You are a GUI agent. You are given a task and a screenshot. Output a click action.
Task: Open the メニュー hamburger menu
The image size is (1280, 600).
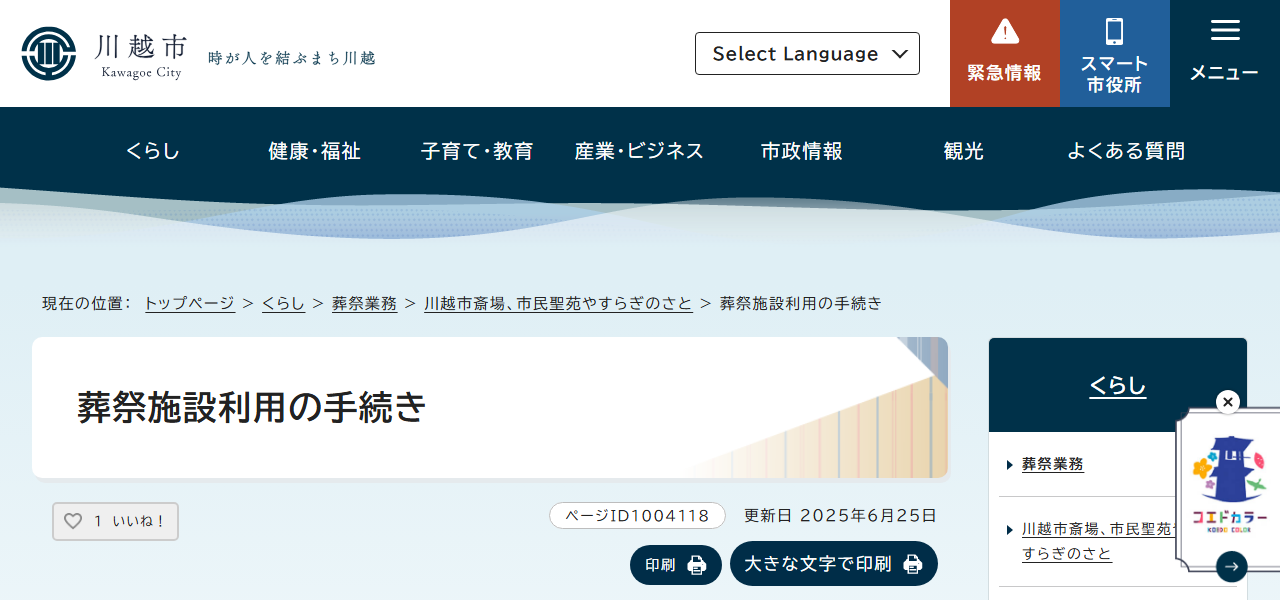click(1224, 53)
